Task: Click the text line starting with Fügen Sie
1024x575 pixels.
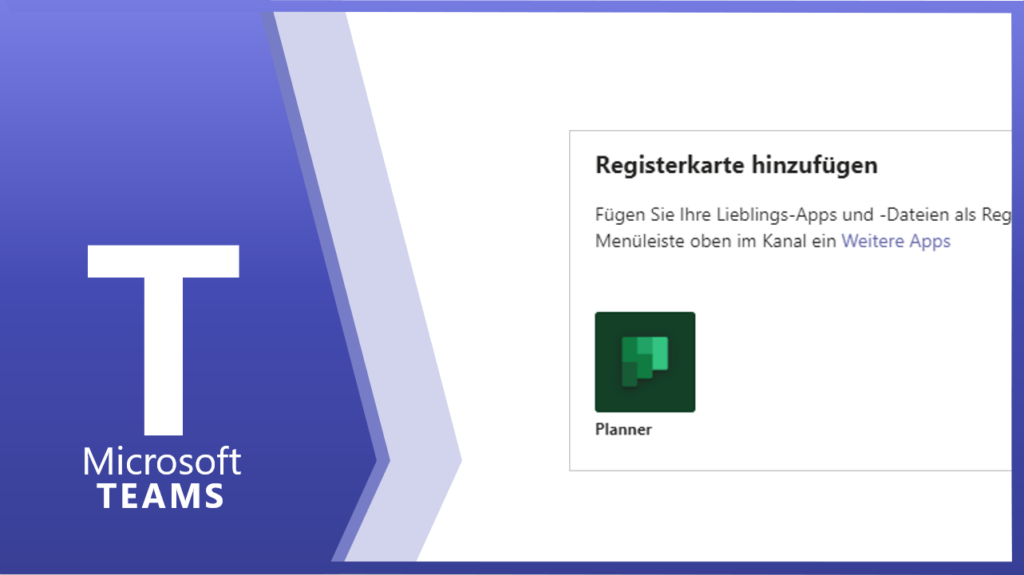Action: (790, 214)
